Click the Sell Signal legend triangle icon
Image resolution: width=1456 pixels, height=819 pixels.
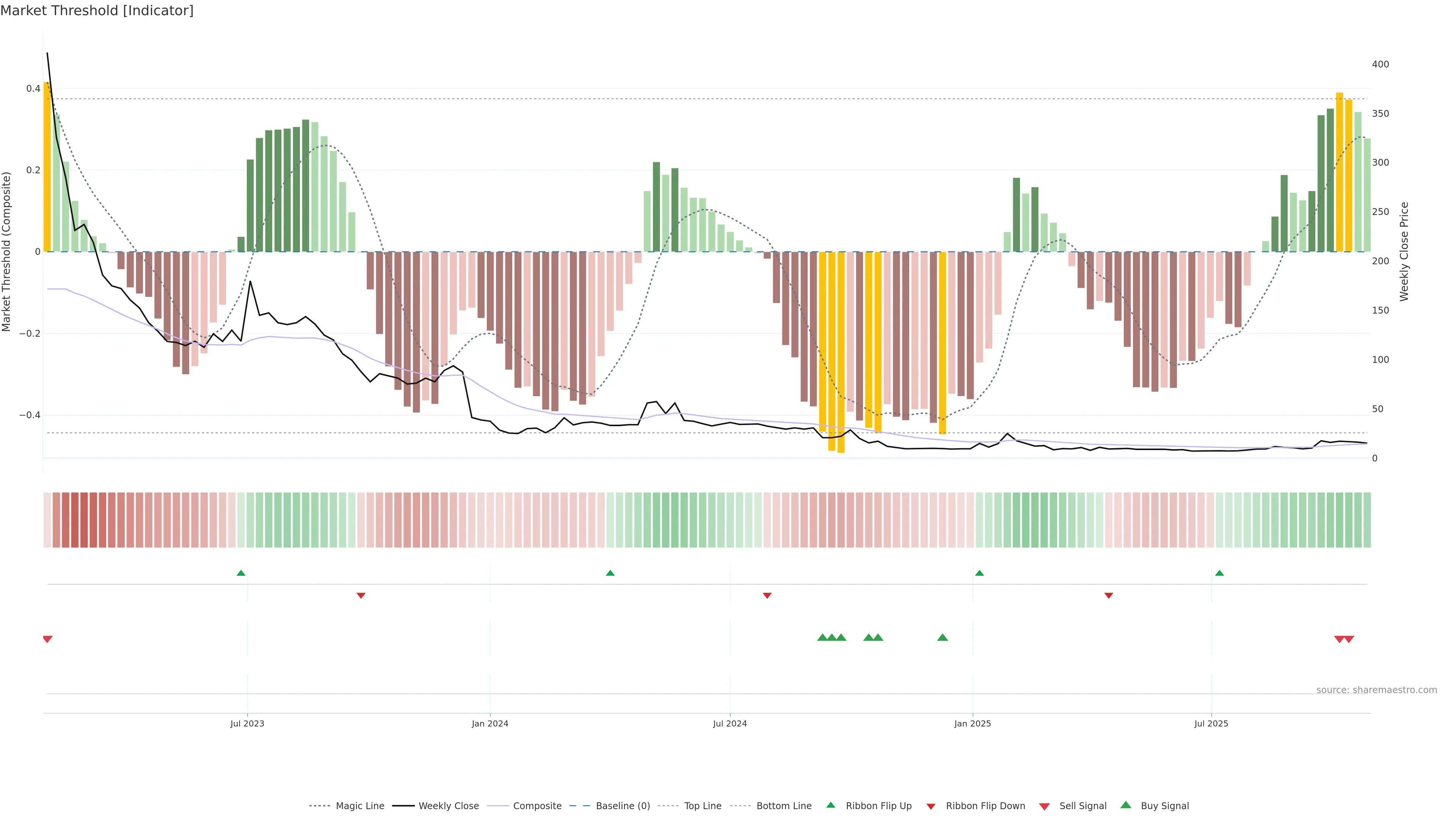(x=1044, y=806)
